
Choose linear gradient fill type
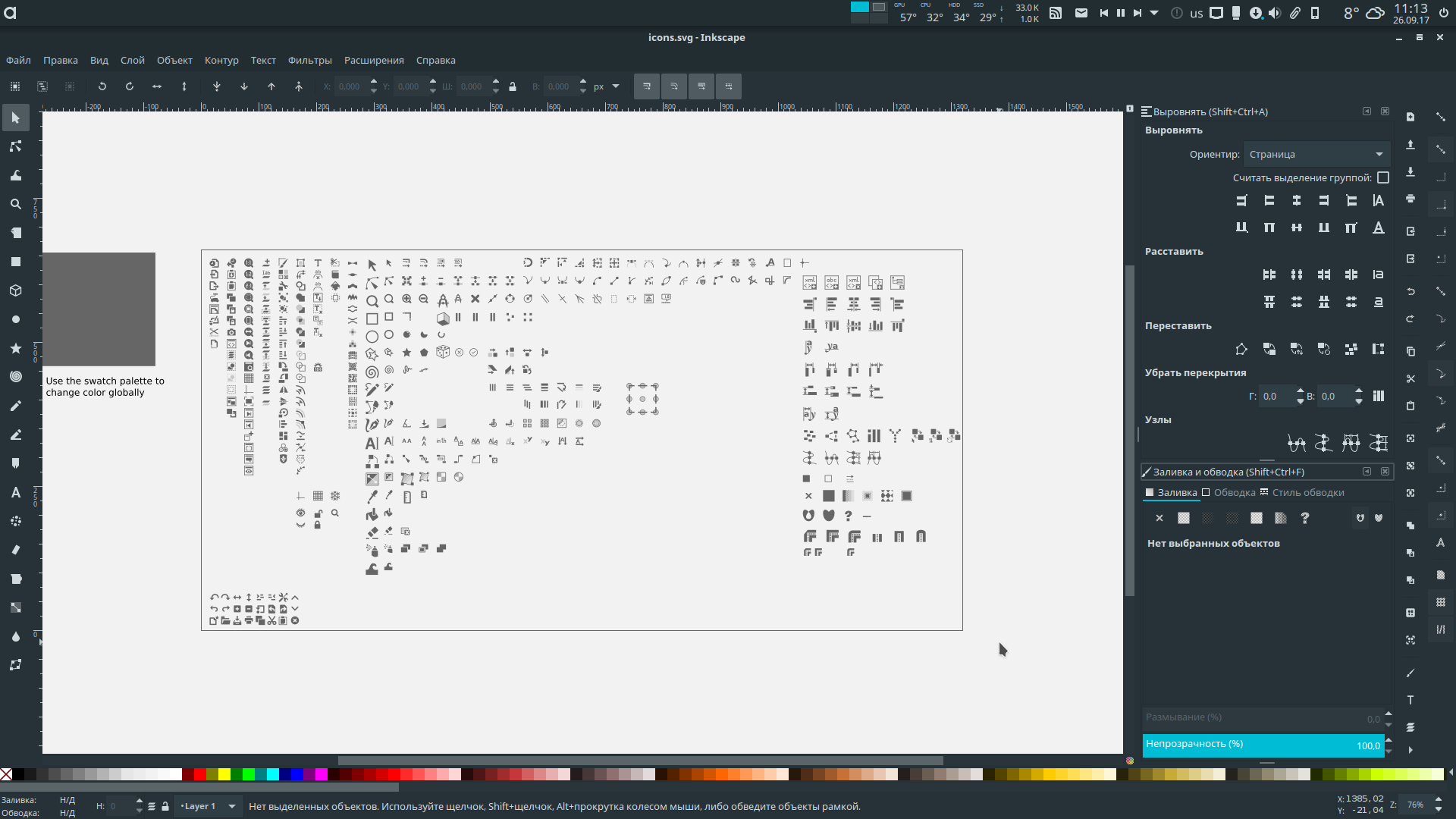pos(1207,518)
